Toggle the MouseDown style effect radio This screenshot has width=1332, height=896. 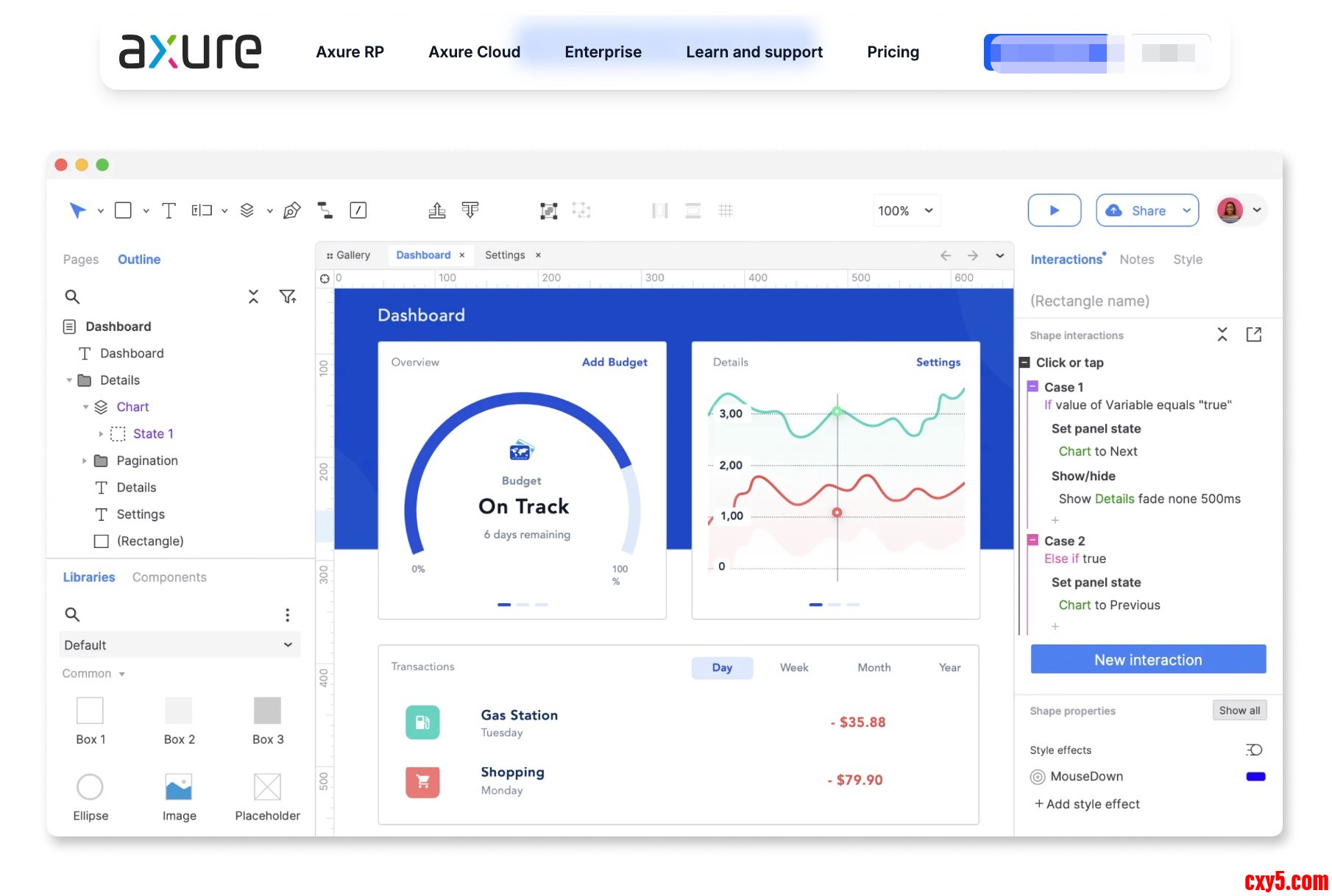1038,777
